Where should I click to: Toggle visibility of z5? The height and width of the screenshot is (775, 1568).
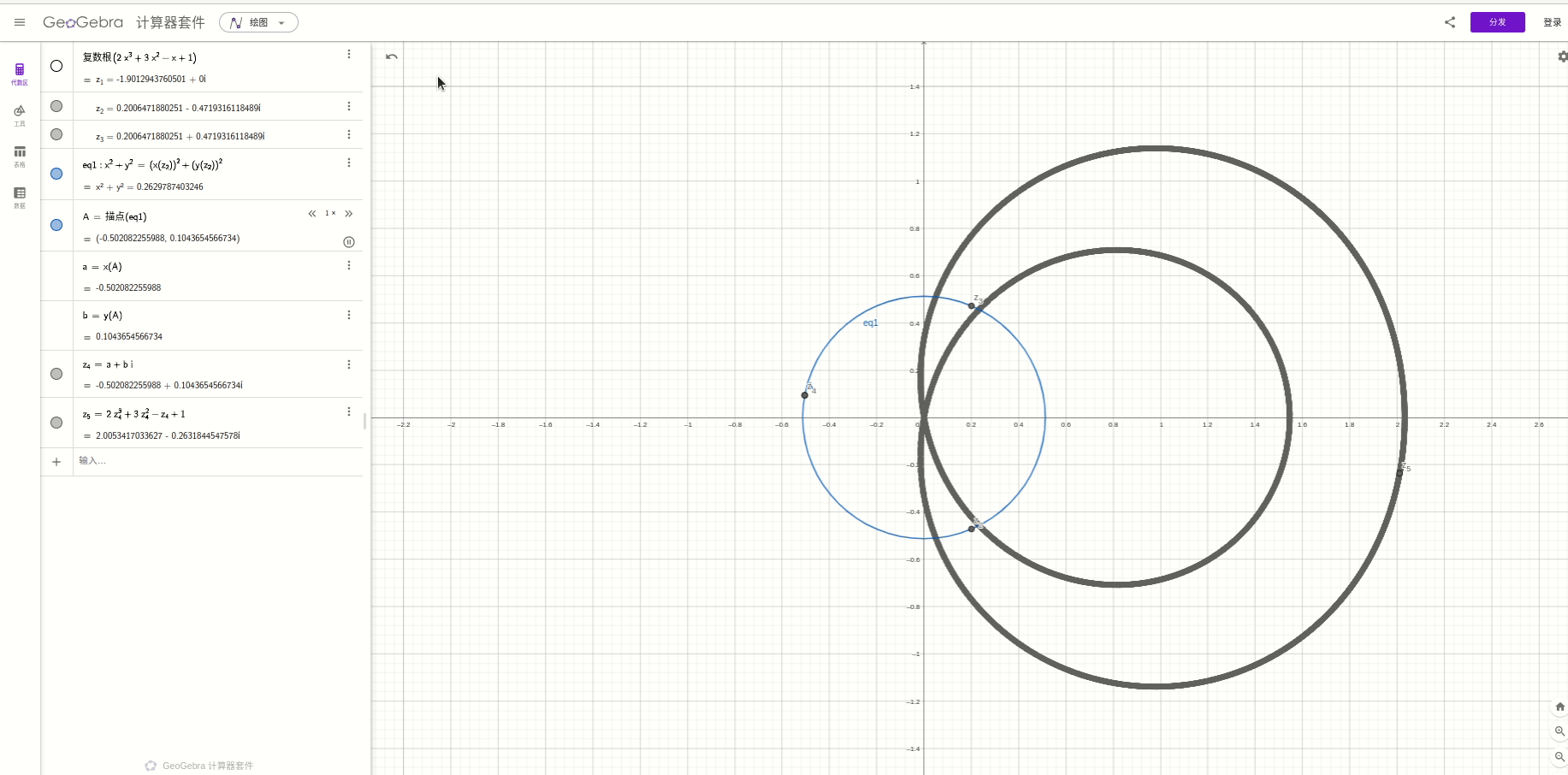56,423
